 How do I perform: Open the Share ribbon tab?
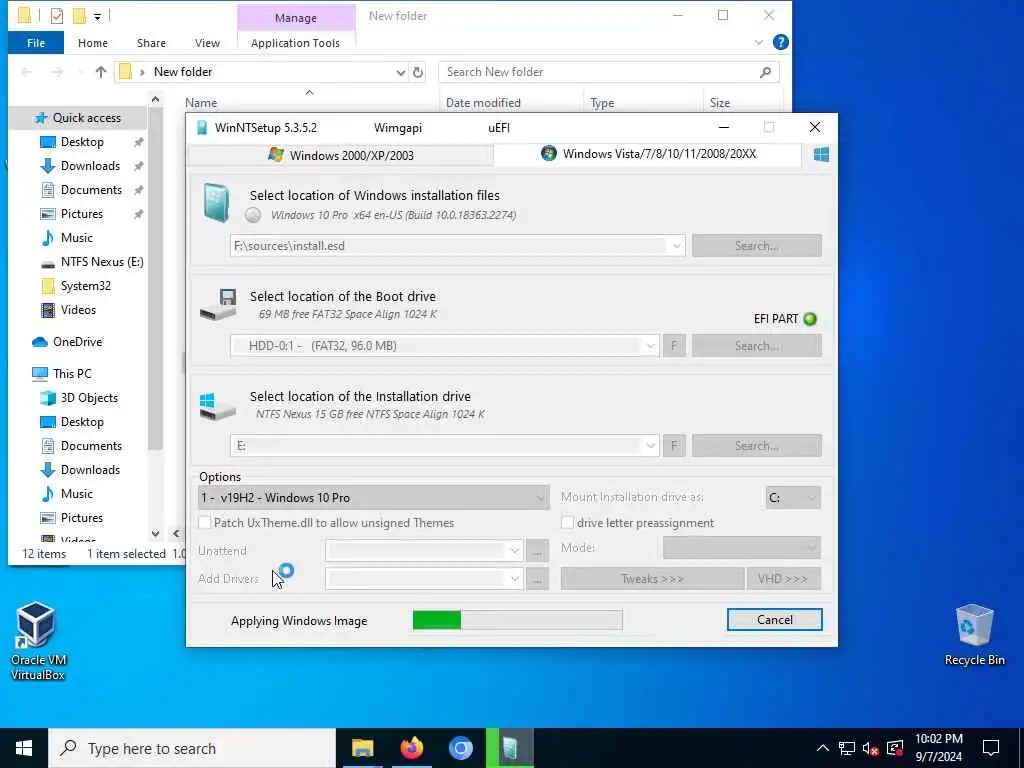click(151, 43)
